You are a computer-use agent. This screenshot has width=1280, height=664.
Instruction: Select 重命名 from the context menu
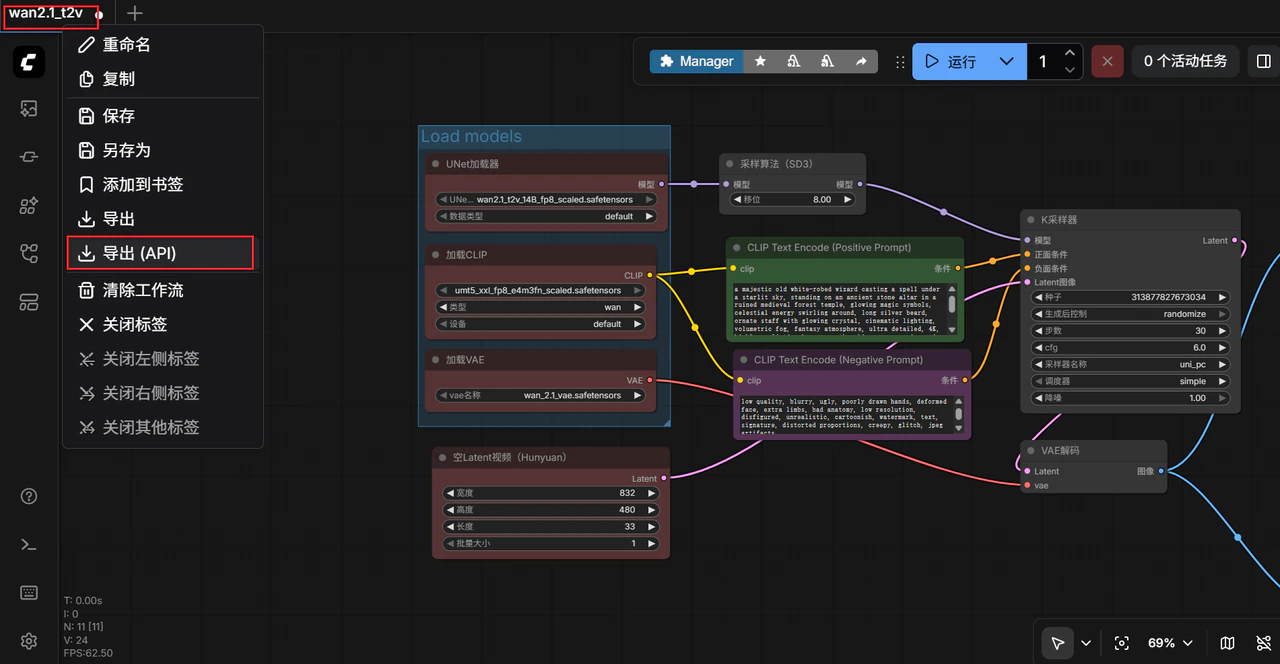(x=162, y=44)
